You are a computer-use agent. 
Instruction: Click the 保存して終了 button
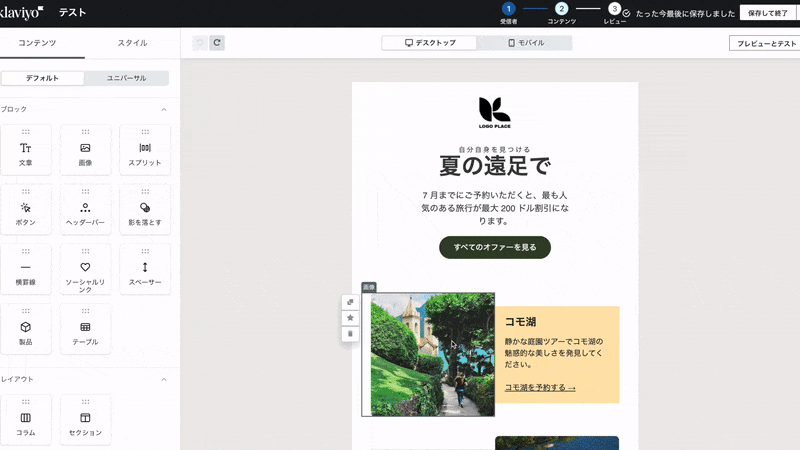pos(768,13)
